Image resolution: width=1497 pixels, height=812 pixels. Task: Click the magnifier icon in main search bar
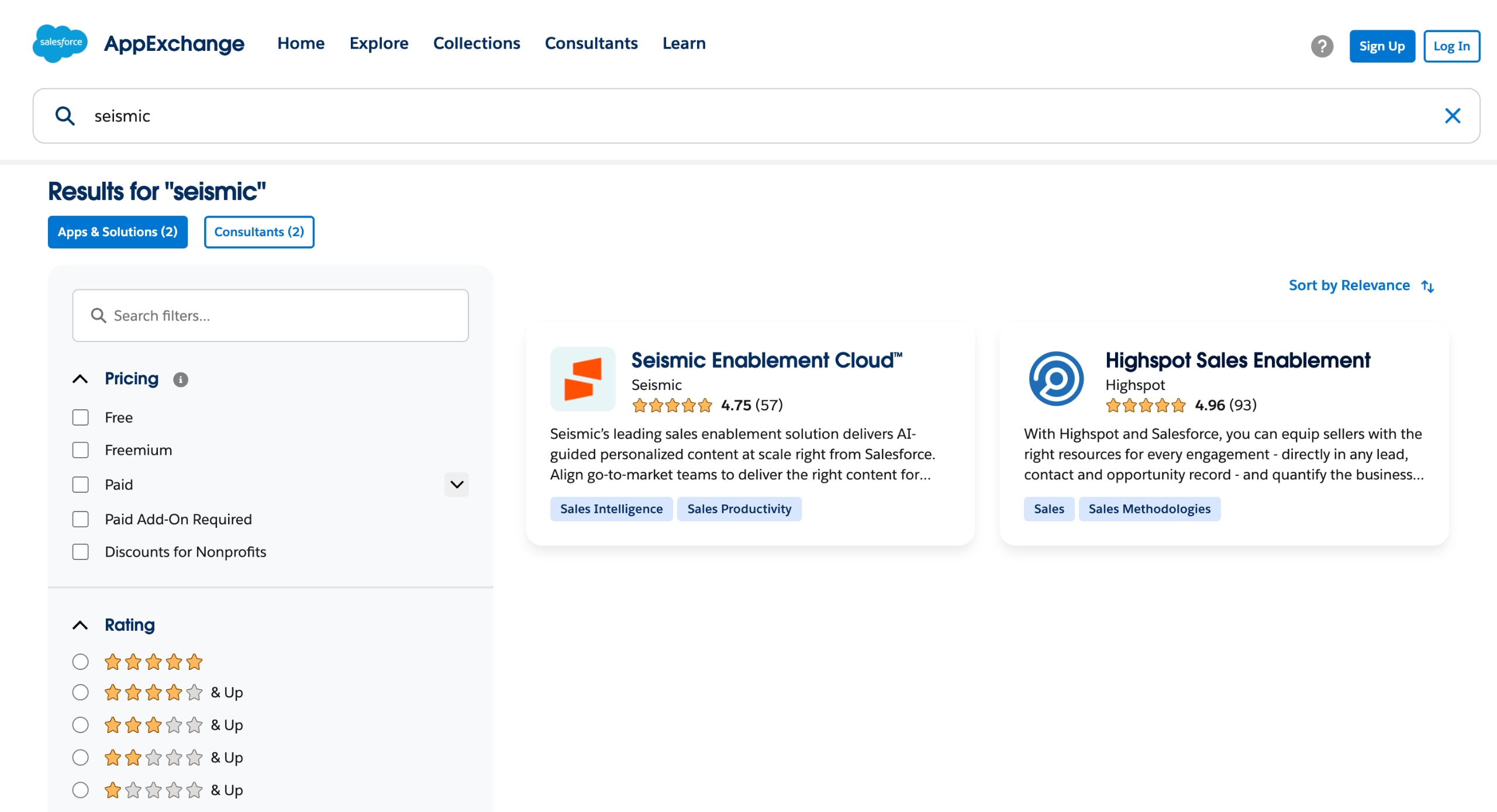click(x=65, y=116)
